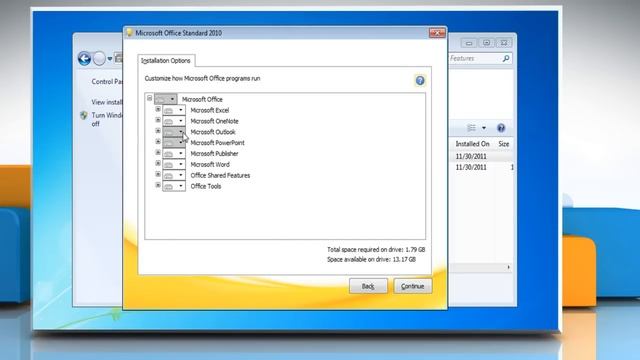Click the search magnifier in Control Panel
640x360 pixels.
[506, 58]
